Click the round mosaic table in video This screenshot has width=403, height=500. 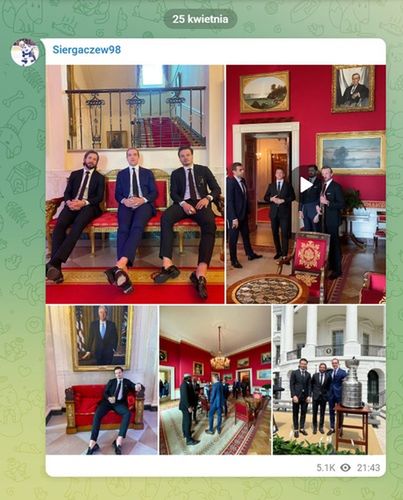[267, 289]
